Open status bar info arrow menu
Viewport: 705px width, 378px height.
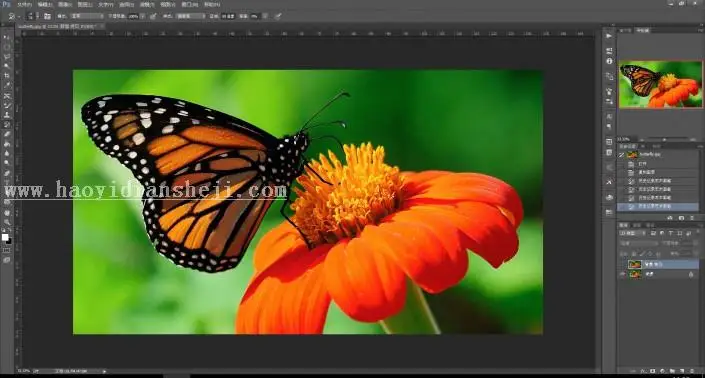coord(105,371)
